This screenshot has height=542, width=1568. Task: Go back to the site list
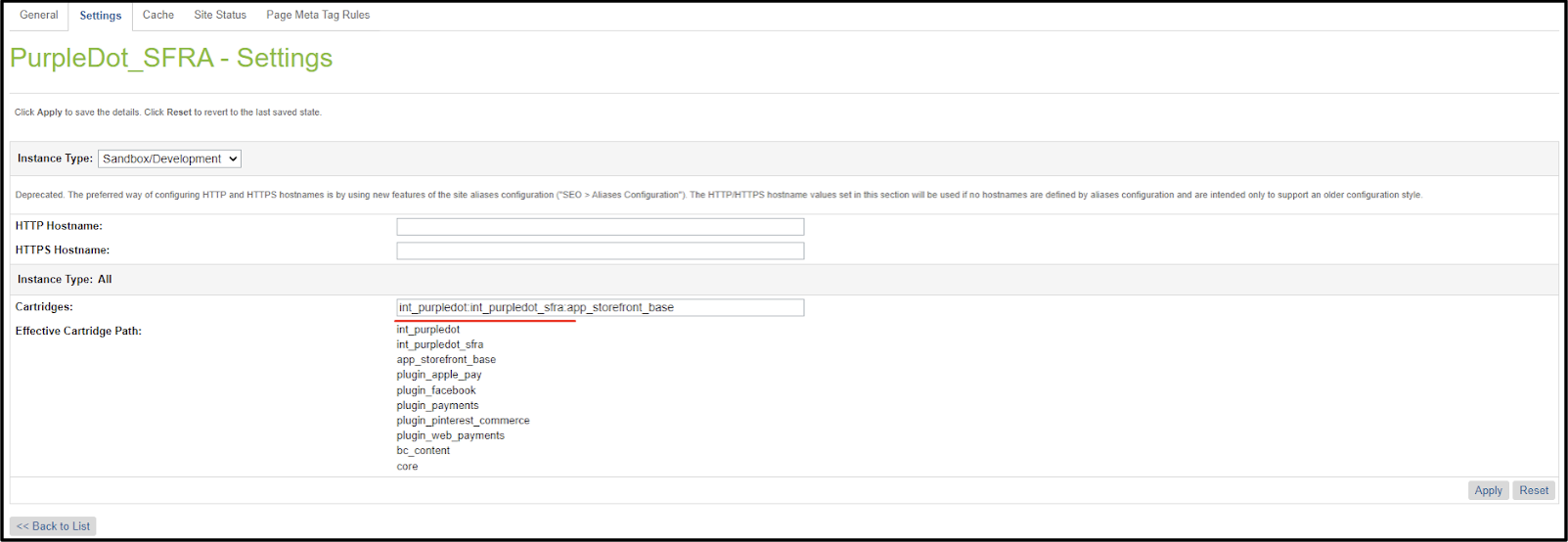click(x=53, y=526)
